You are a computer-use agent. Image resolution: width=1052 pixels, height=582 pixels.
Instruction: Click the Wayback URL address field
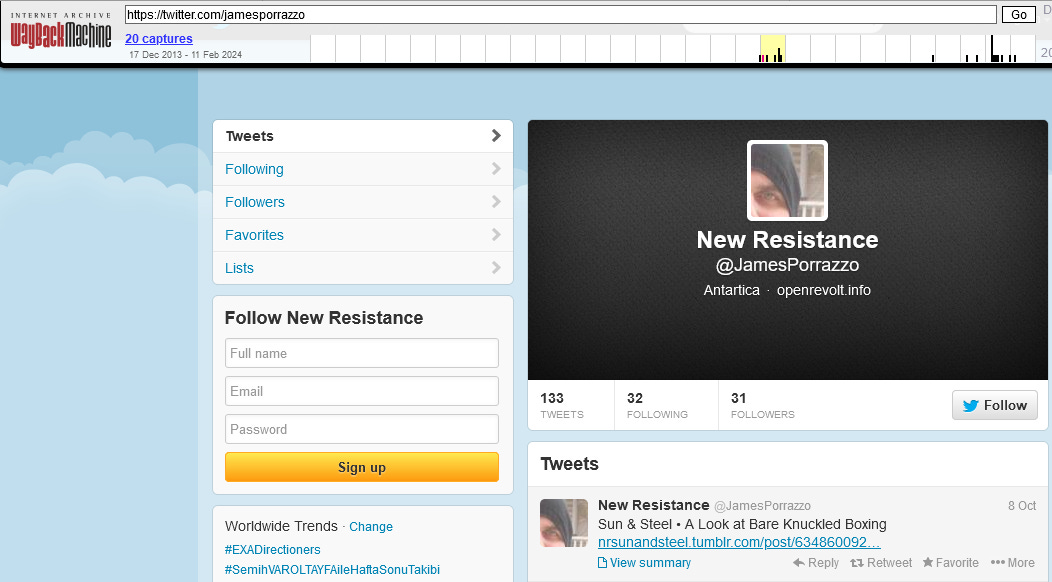(560, 15)
